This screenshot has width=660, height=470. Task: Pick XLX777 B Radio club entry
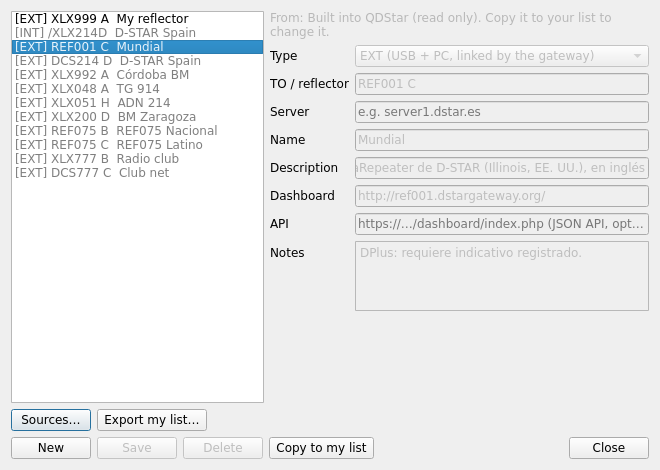137,159
